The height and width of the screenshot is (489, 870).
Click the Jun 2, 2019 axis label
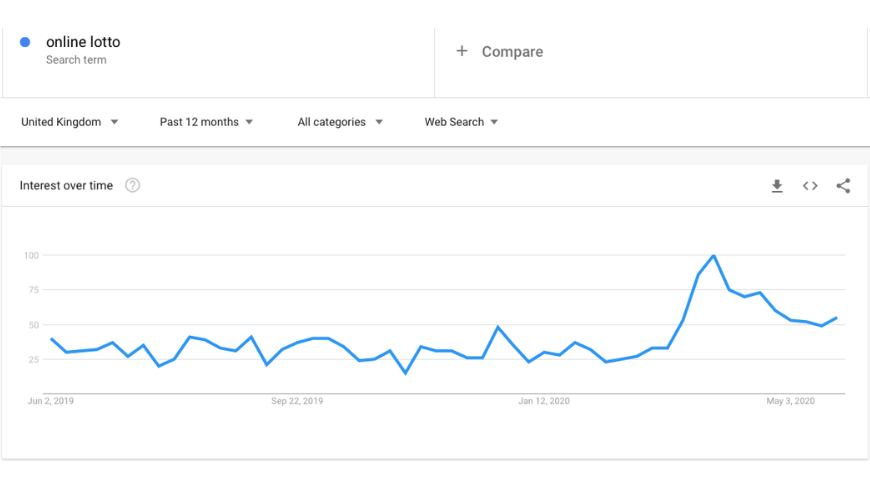(x=50, y=401)
